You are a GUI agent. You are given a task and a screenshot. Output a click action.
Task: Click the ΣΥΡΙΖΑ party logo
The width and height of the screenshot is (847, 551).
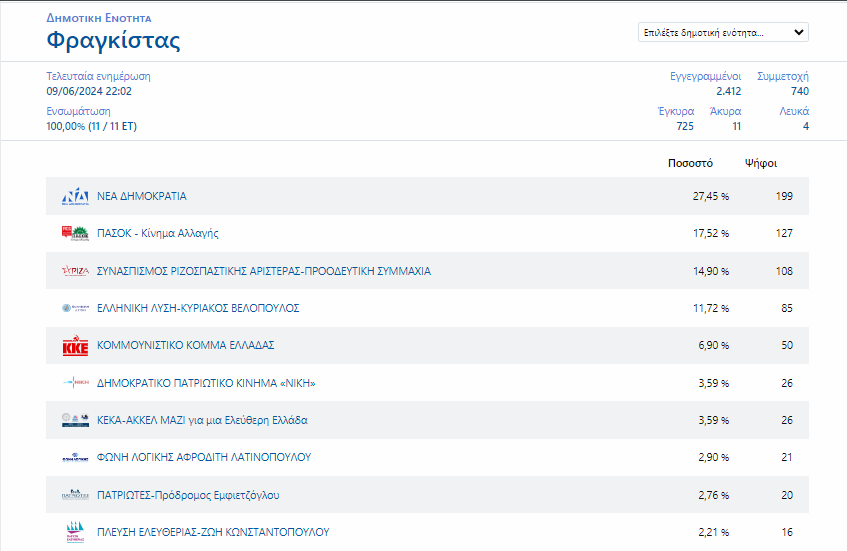[75, 271]
